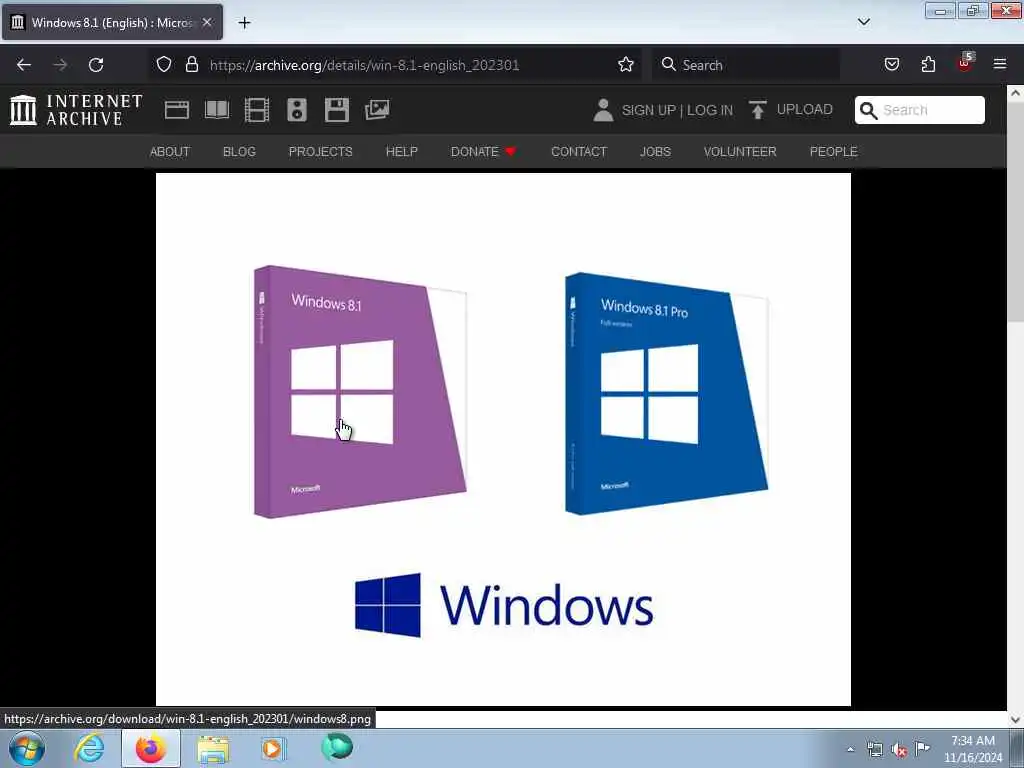Open the Web (Wayback) media icon
This screenshot has width=1024, height=768.
[x=176, y=110]
